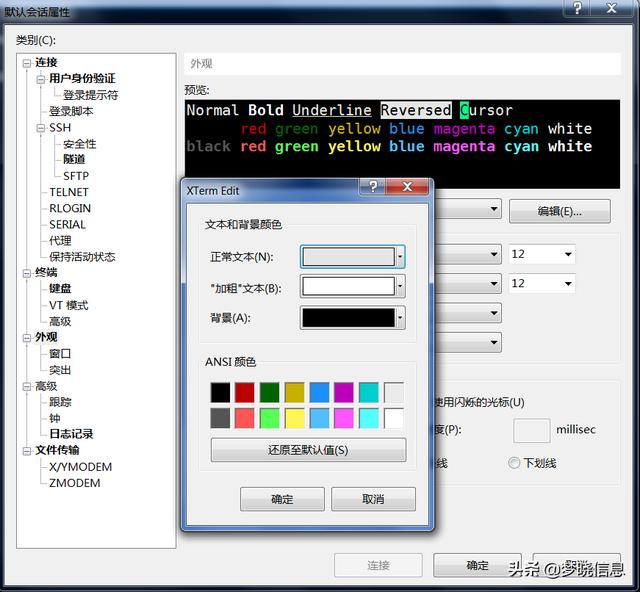Select ZMODEM in category tree
The image size is (640, 592).
tap(75, 483)
